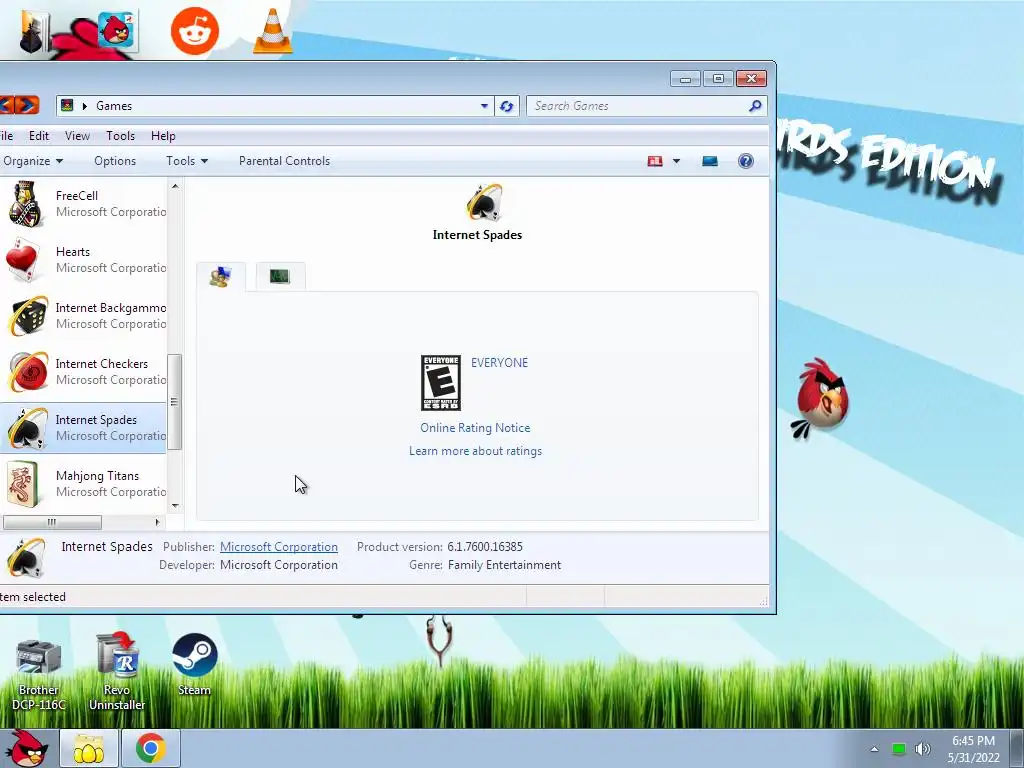Toggle the preview pane button
Image resolution: width=1024 pixels, height=768 pixels.
pyautogui.click(x=710, y=161)
